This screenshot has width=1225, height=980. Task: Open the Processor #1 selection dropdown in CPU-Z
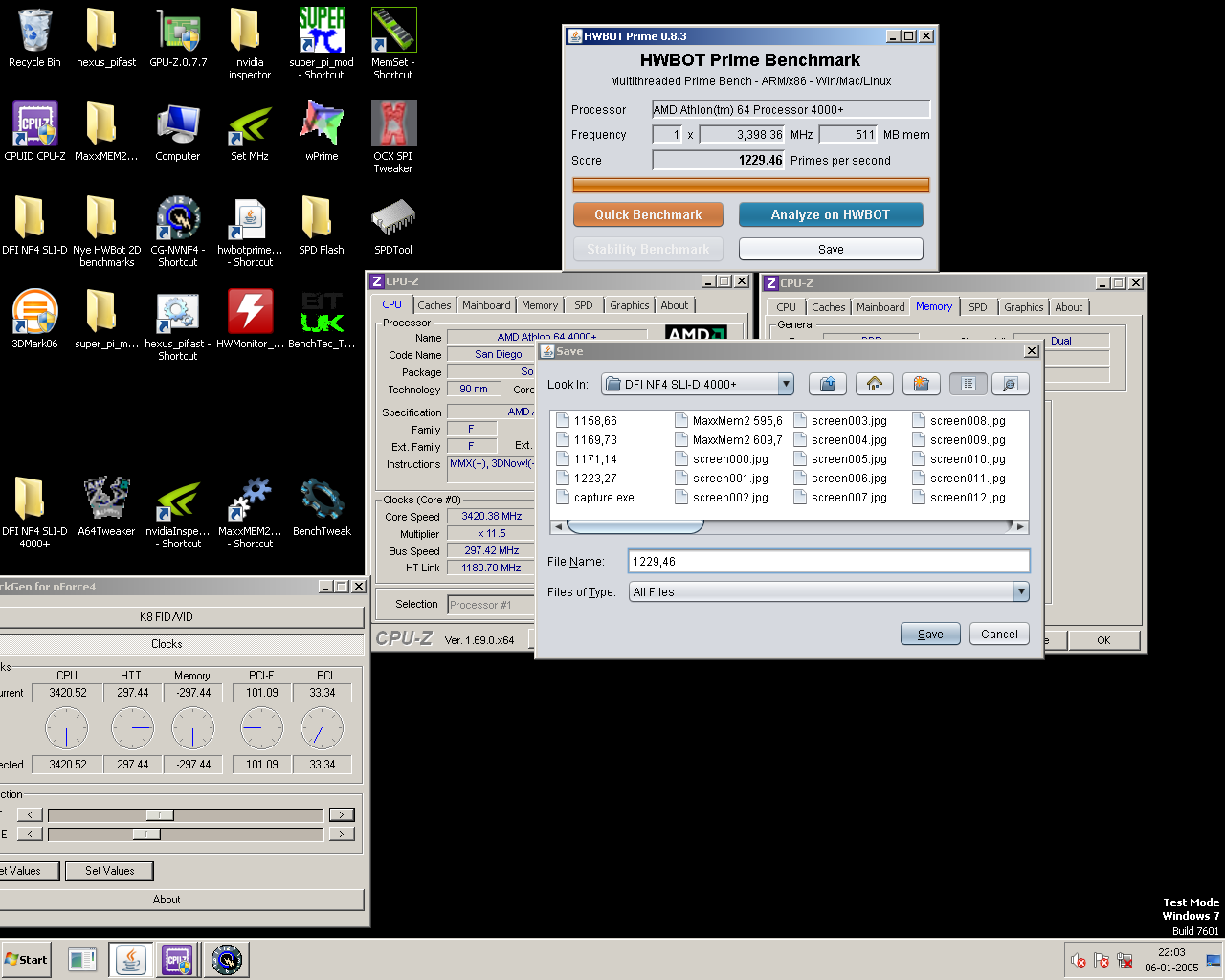pyautogui.click(x=491, y=605)
